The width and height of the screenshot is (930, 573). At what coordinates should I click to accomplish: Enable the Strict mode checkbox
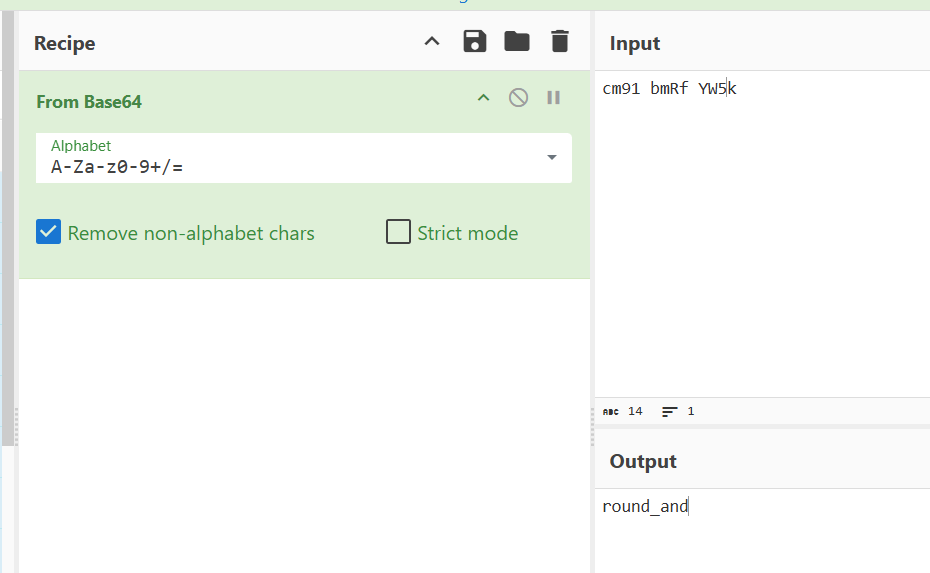click(x=398, y=233)
